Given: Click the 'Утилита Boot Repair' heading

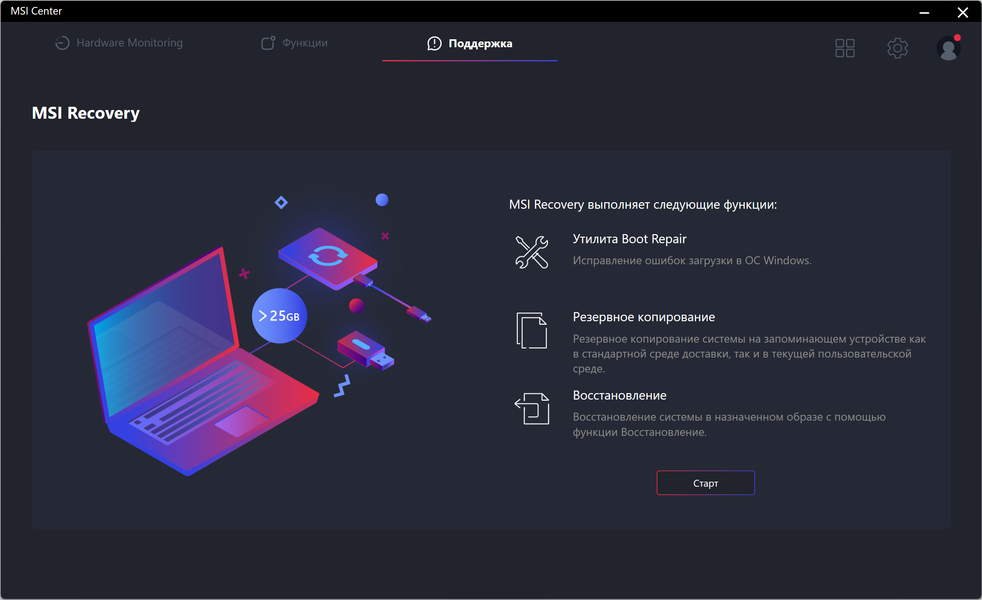Looking at the screenshot, I should [629, 239].
